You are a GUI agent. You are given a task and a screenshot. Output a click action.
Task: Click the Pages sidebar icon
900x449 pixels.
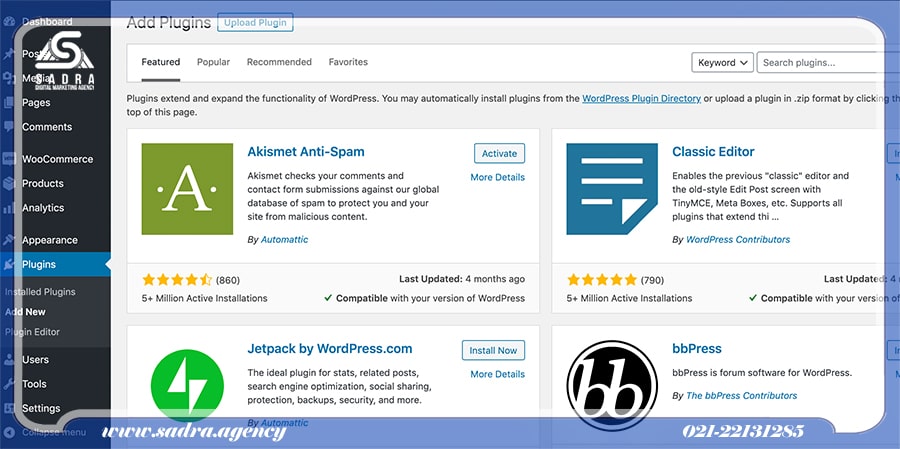9,103
